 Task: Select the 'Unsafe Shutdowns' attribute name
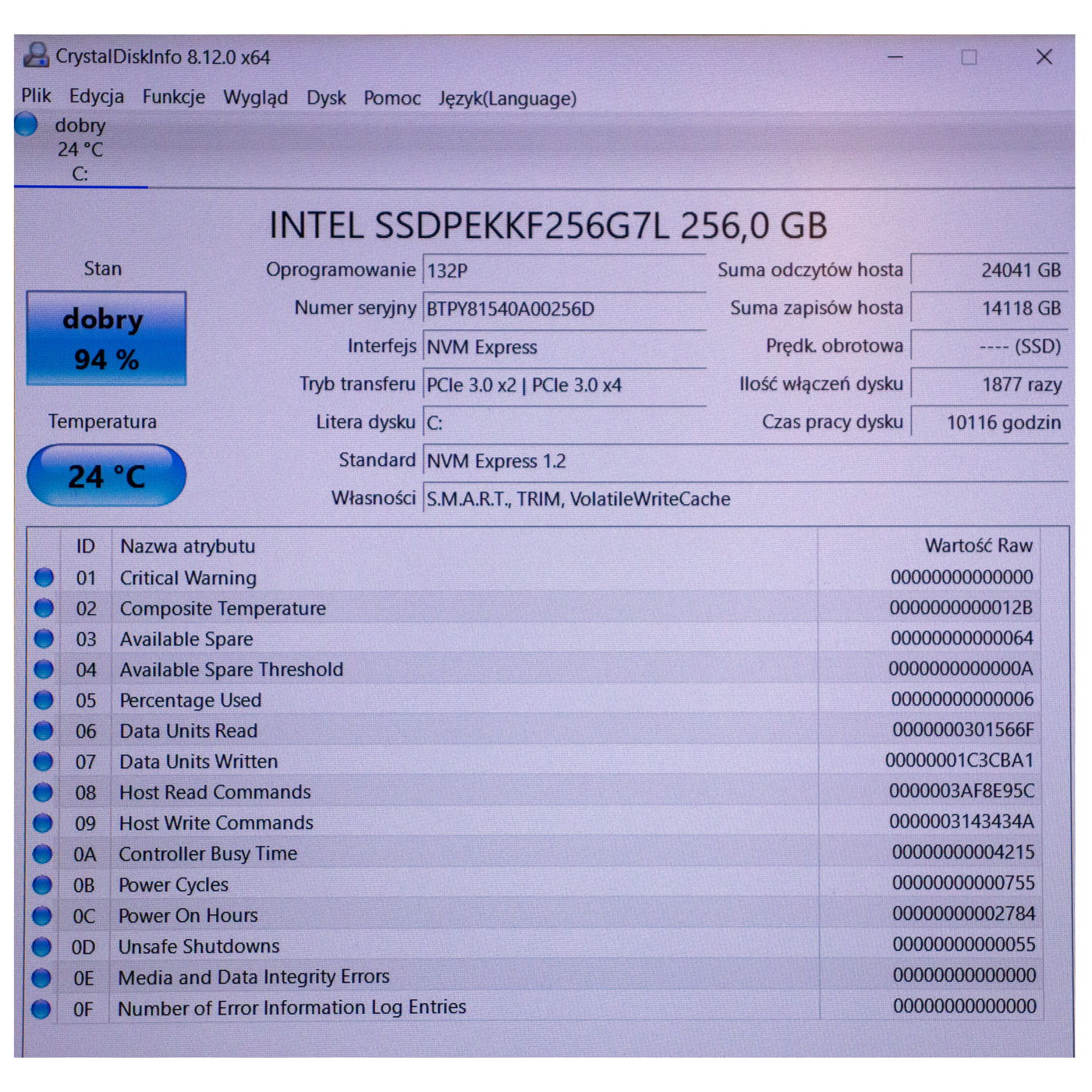tap(199, 946)
